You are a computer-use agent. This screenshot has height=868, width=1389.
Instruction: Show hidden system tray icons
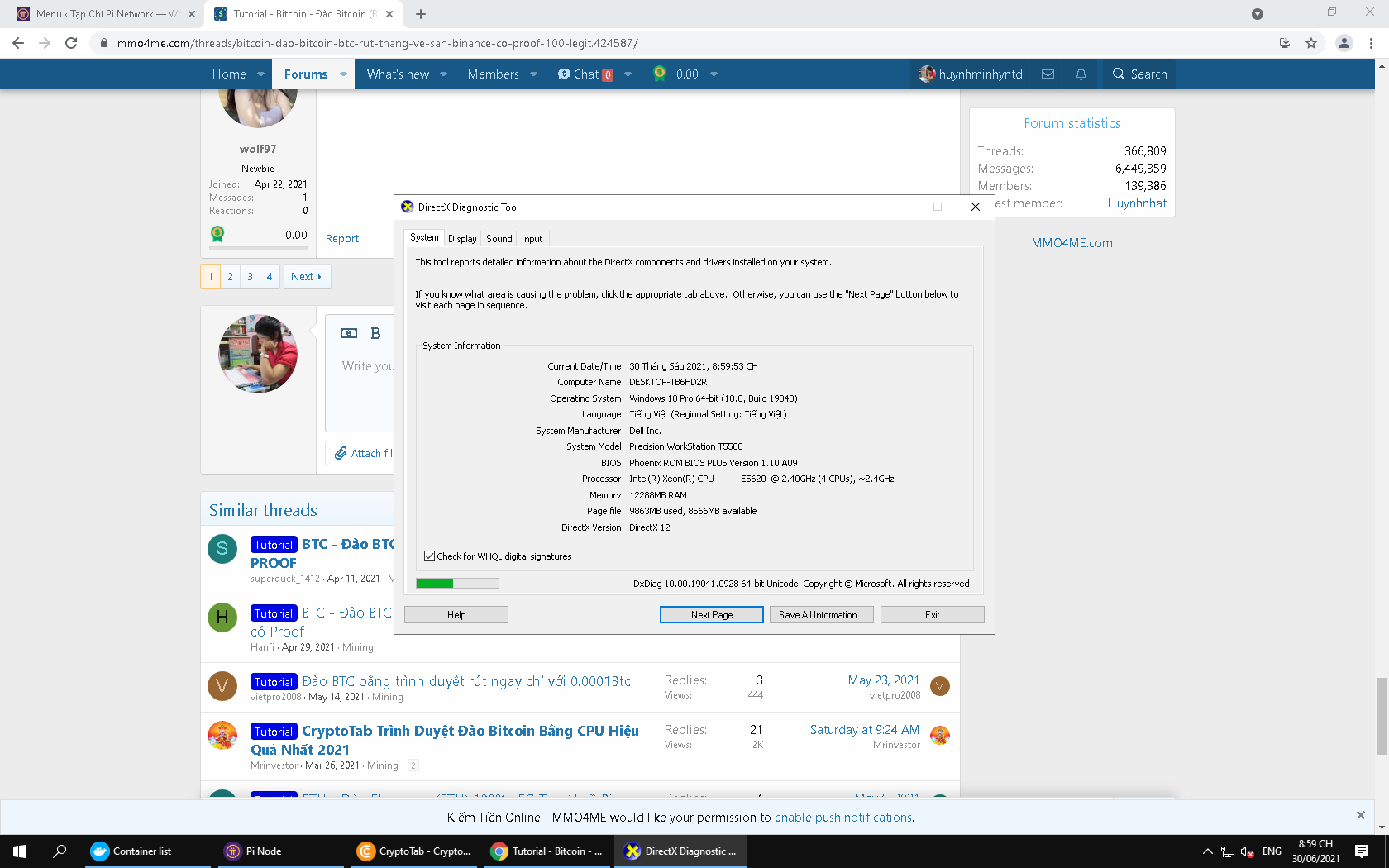click(1208, 851)
